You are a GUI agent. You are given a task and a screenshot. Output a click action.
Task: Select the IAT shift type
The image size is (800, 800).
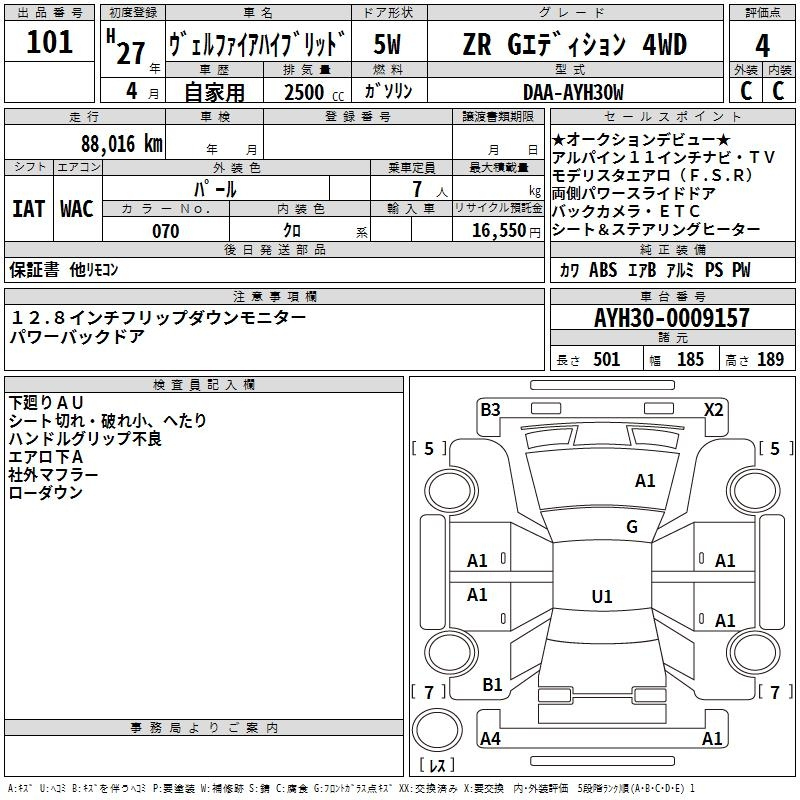pos(28,209)
